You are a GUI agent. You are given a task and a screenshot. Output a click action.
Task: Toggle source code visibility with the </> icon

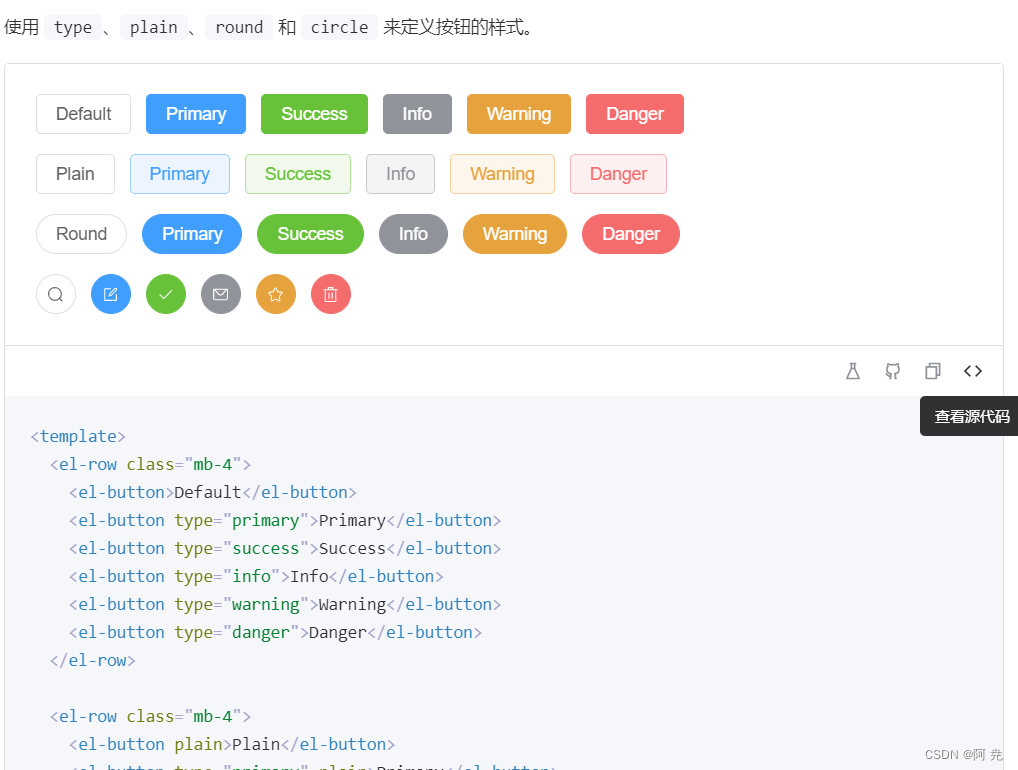[x=973, y=371]
